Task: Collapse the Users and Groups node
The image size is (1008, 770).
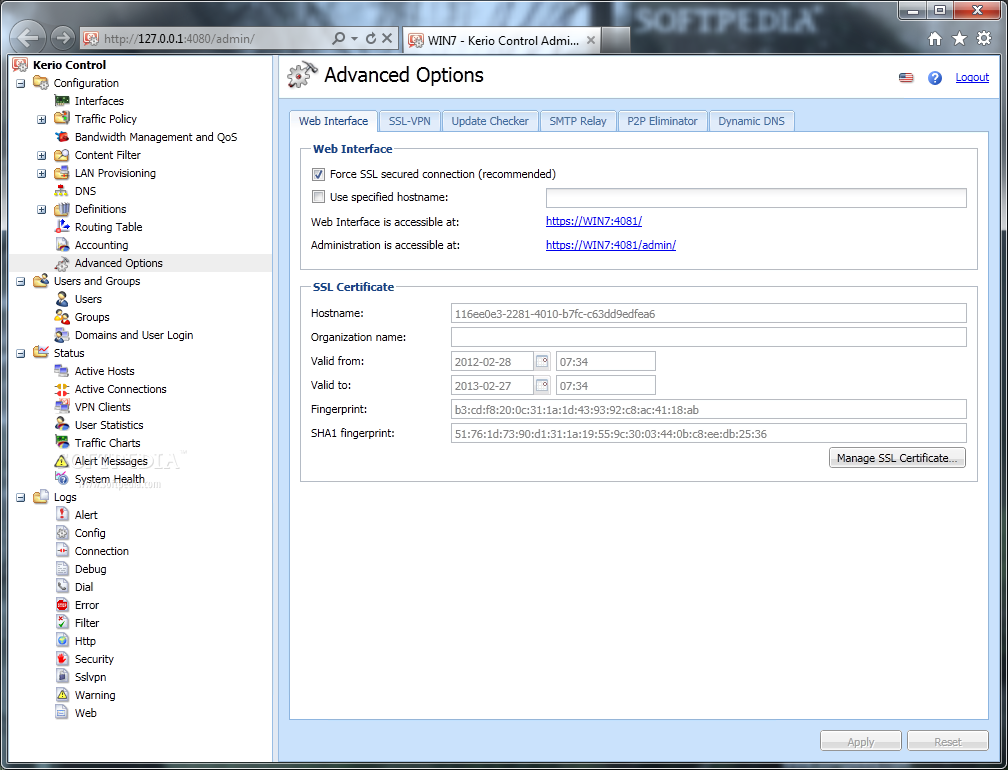Action: [x=21, y=281]
